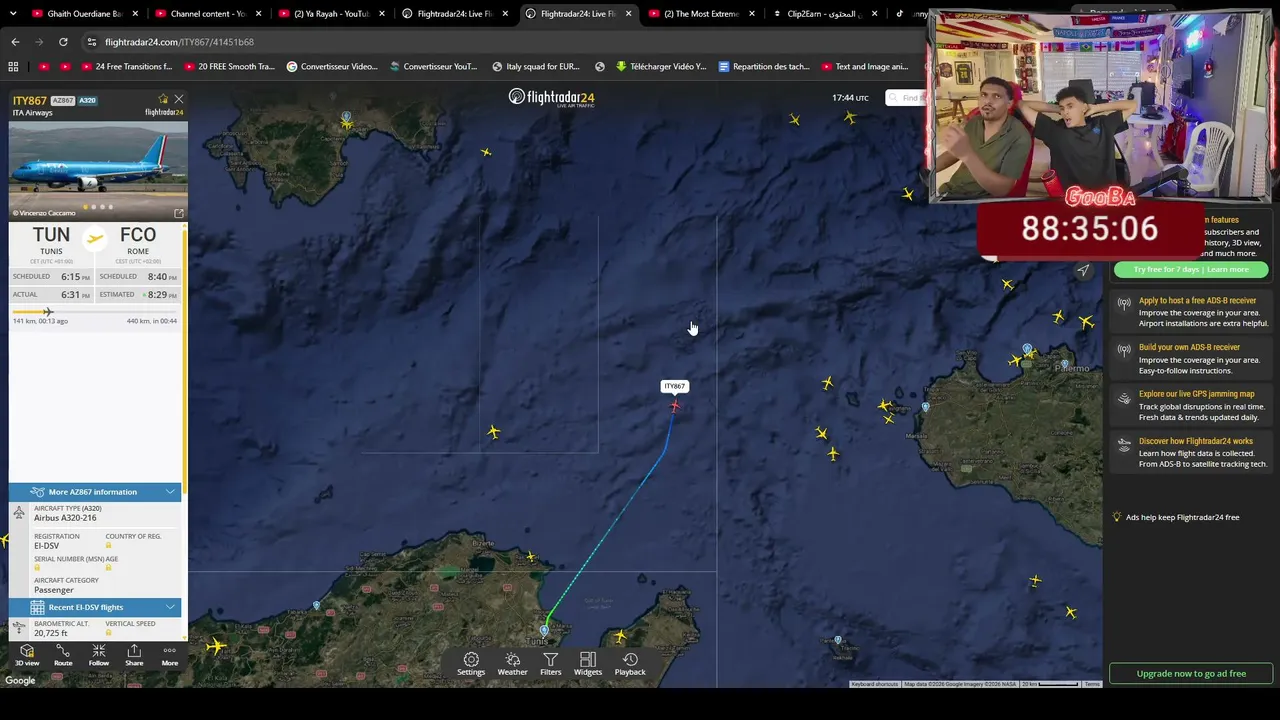Share this flight
This screenshot has height=720, width=1280.
click(x=134, y=655)
